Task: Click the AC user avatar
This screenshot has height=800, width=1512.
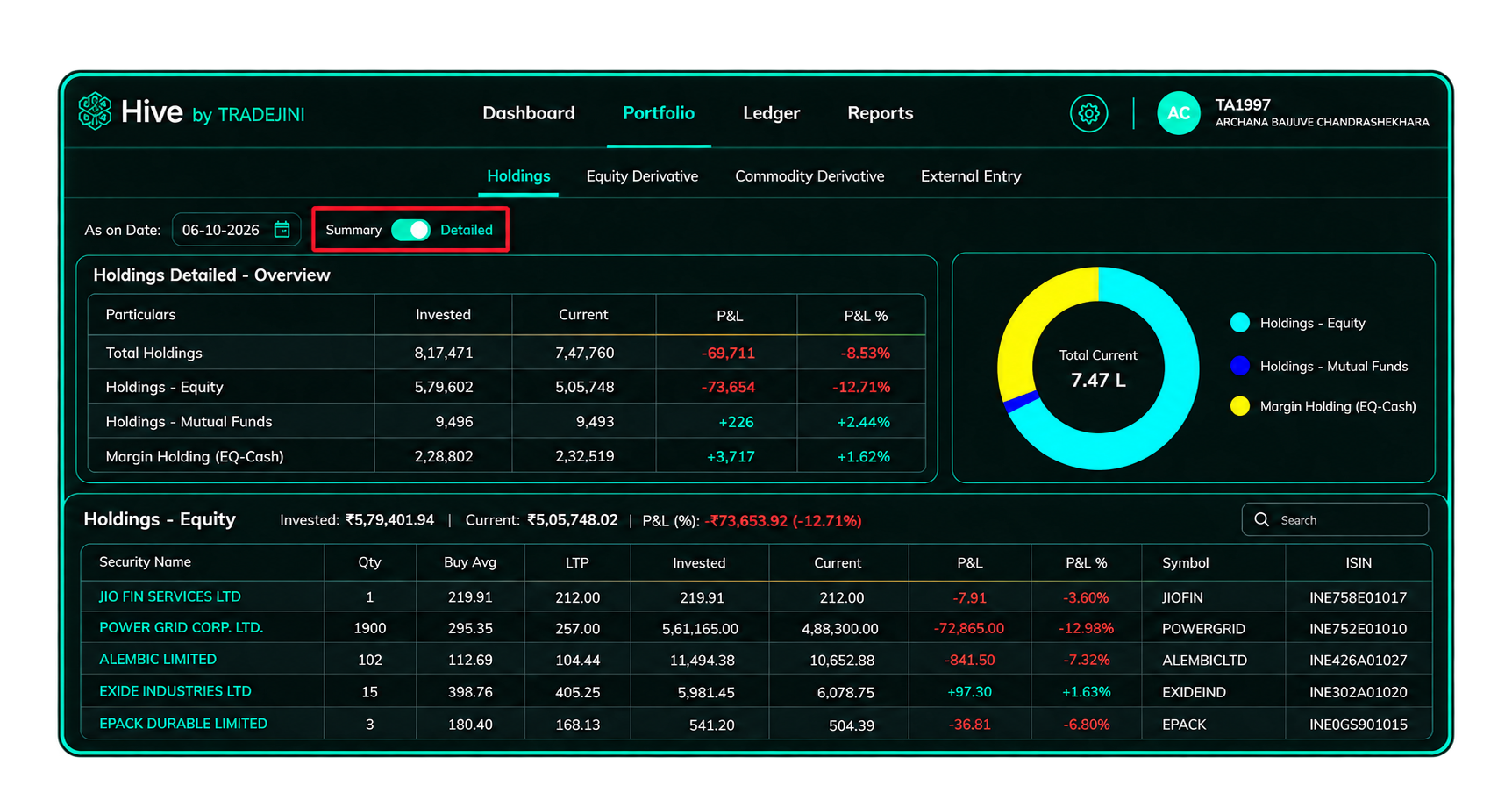Action: [x=1179, y=113]
